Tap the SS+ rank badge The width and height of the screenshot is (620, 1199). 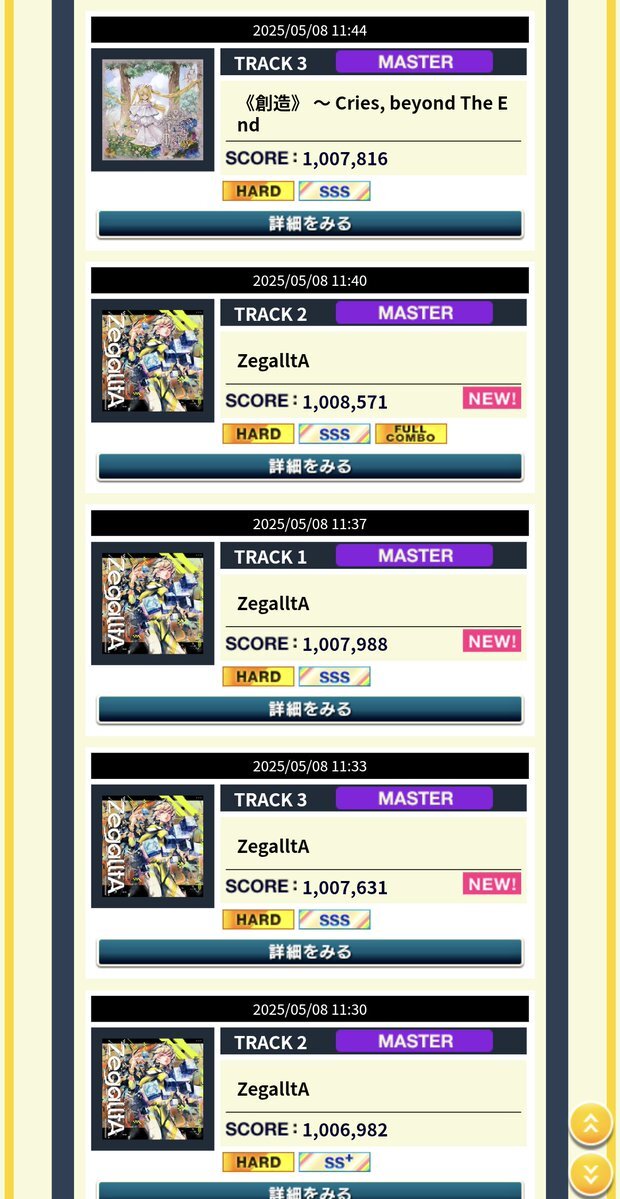pyautogui.click(x=334, y=1162)
